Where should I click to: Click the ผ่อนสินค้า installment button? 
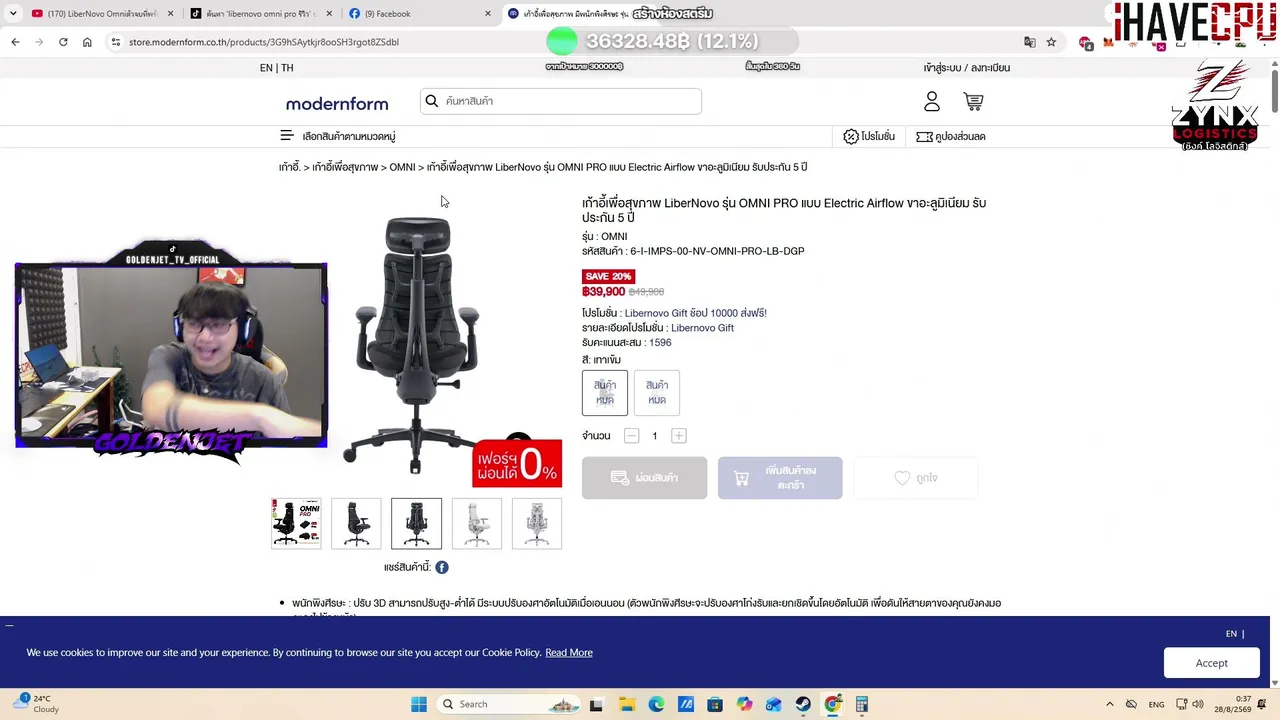pyautogui.click(x=644, y=478)
